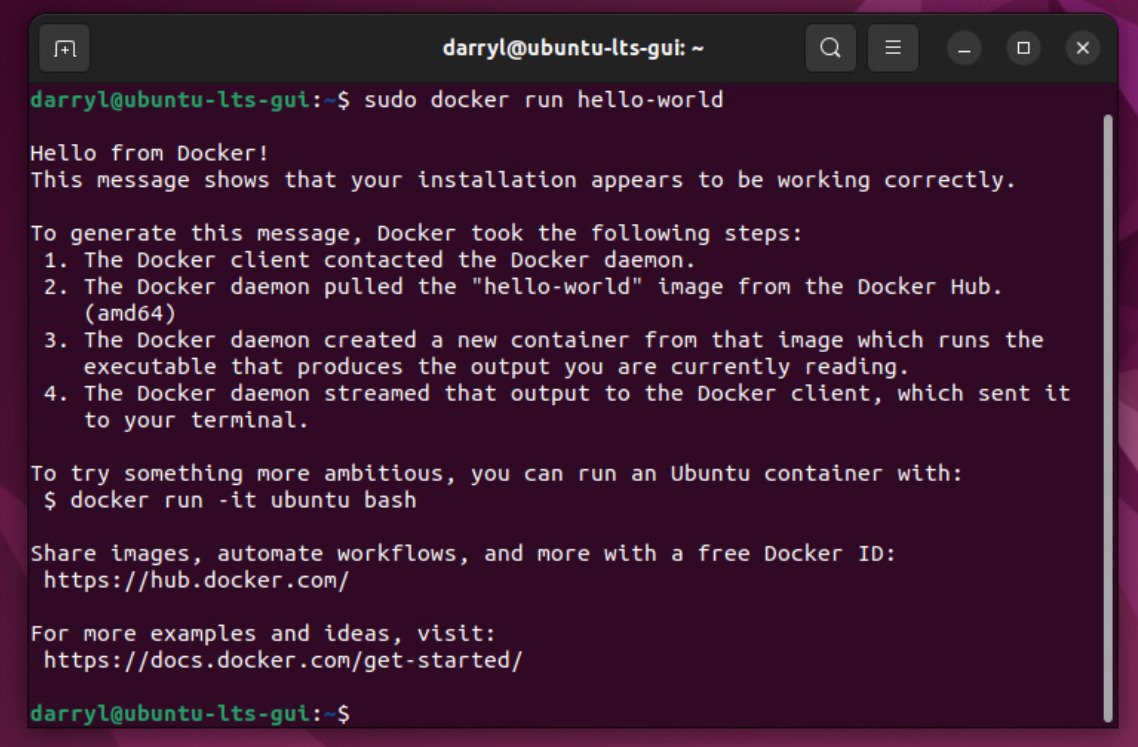Click the 'Hello from Docker!' line
Viewport: 1138px width, 747px height.
click(150, 153)
